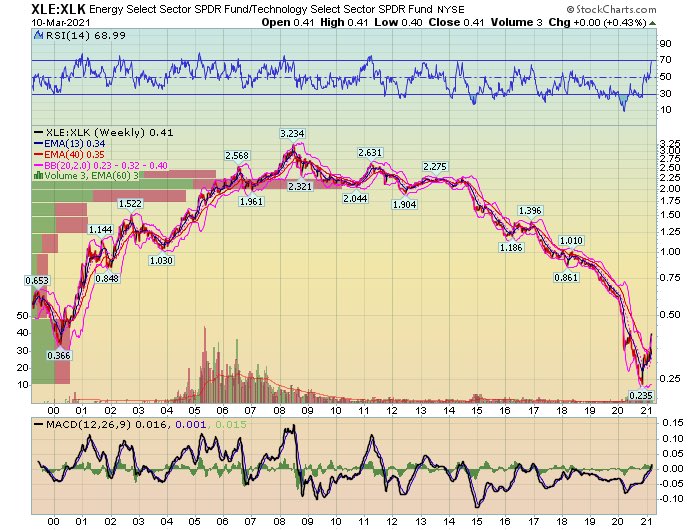Viewport: 700px width, 530px height.
Task: Click the Low 0.40 value
Action: 398,22
